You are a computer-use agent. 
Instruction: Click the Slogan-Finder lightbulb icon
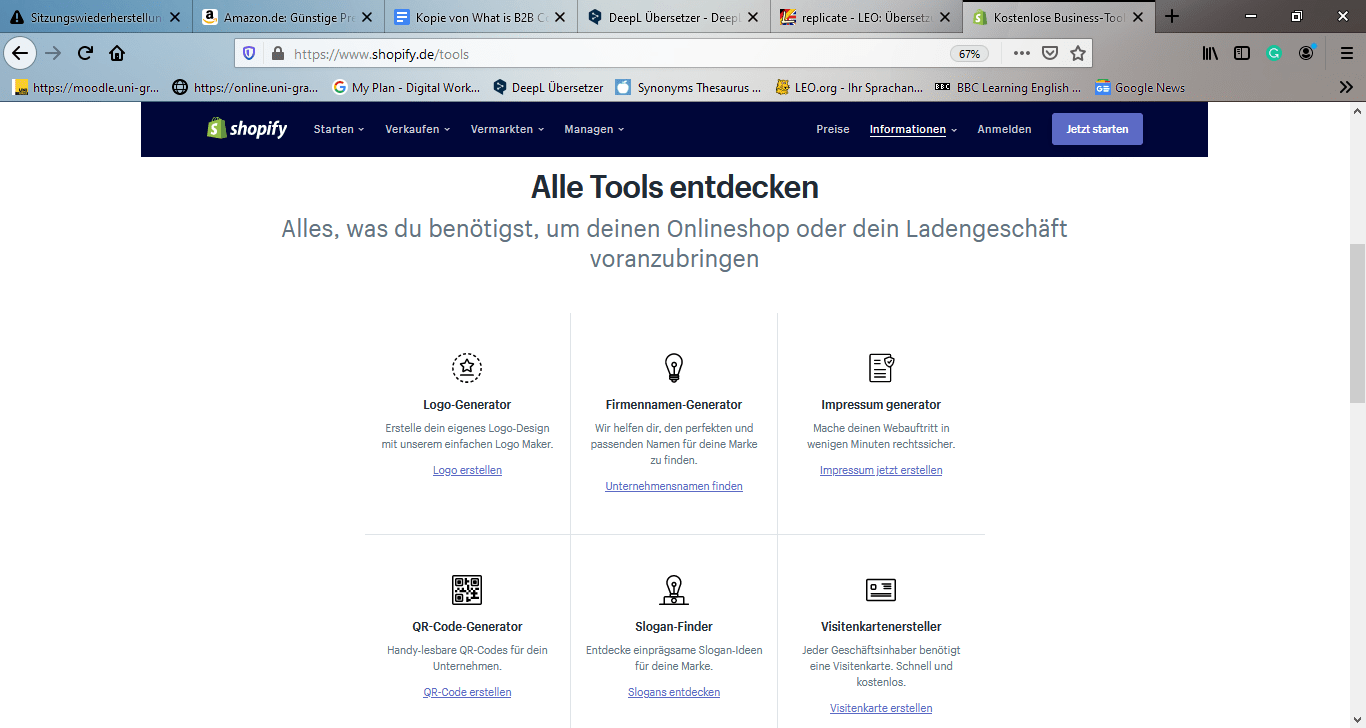tap(674, 590)
